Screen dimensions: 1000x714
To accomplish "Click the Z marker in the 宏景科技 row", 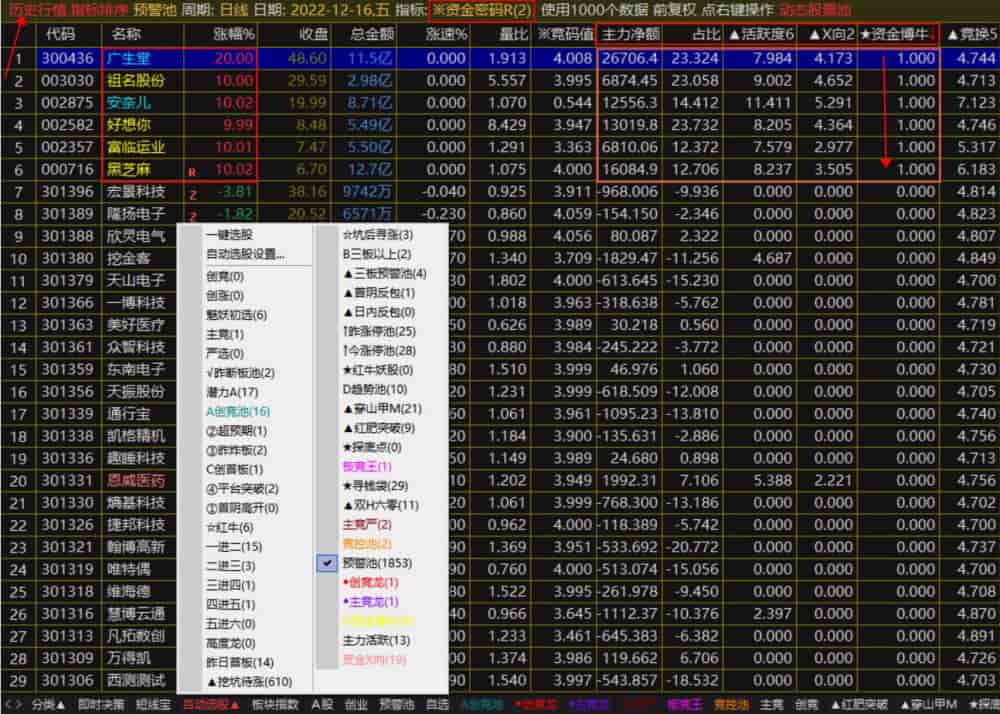I will coord(193,195).
